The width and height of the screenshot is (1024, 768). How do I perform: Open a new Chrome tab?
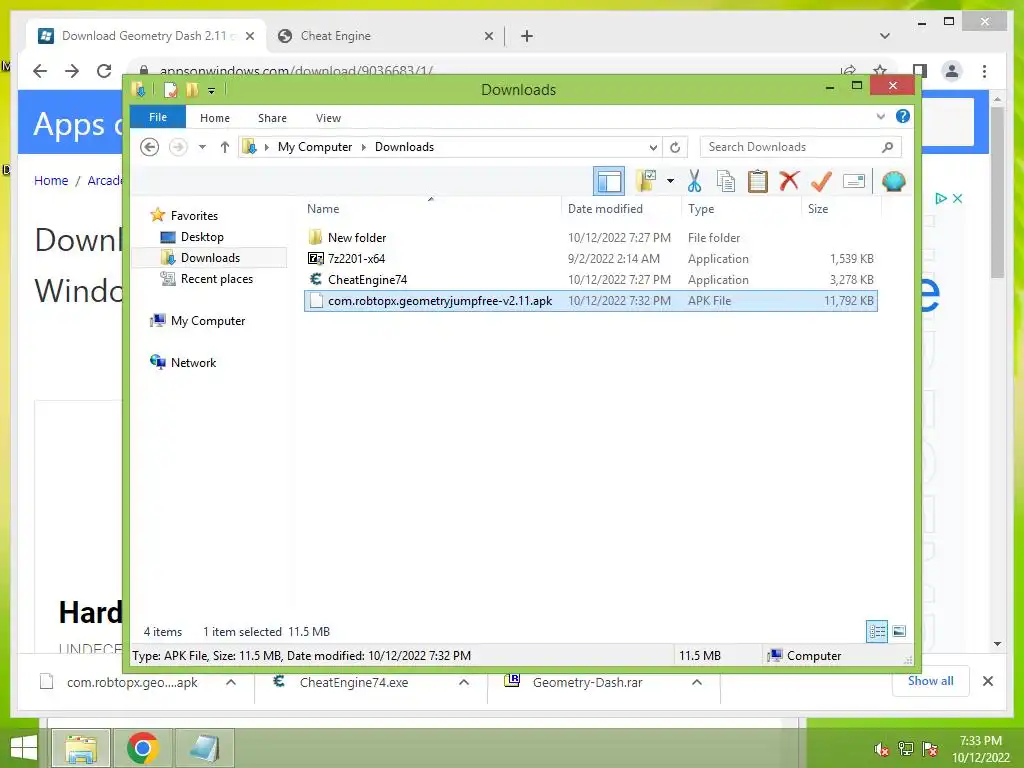527,36
